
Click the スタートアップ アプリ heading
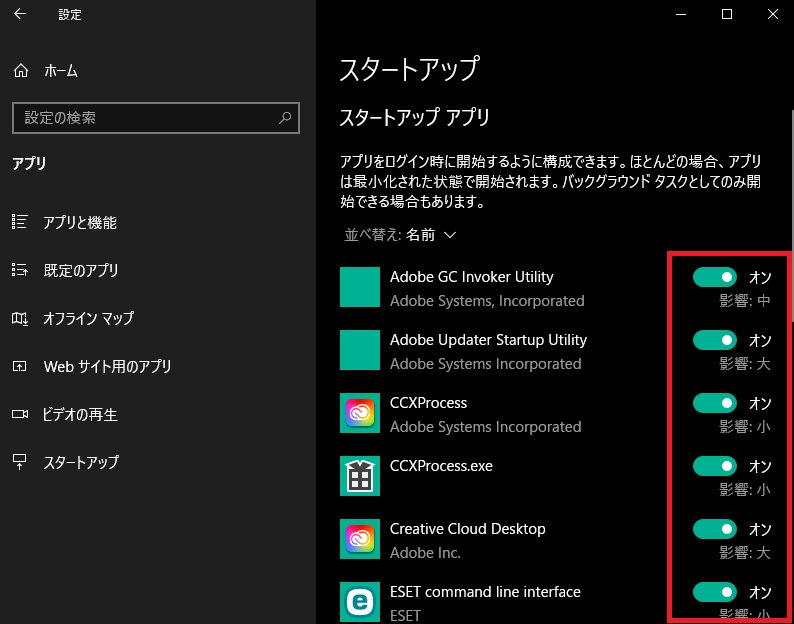[x=414, y=117]
